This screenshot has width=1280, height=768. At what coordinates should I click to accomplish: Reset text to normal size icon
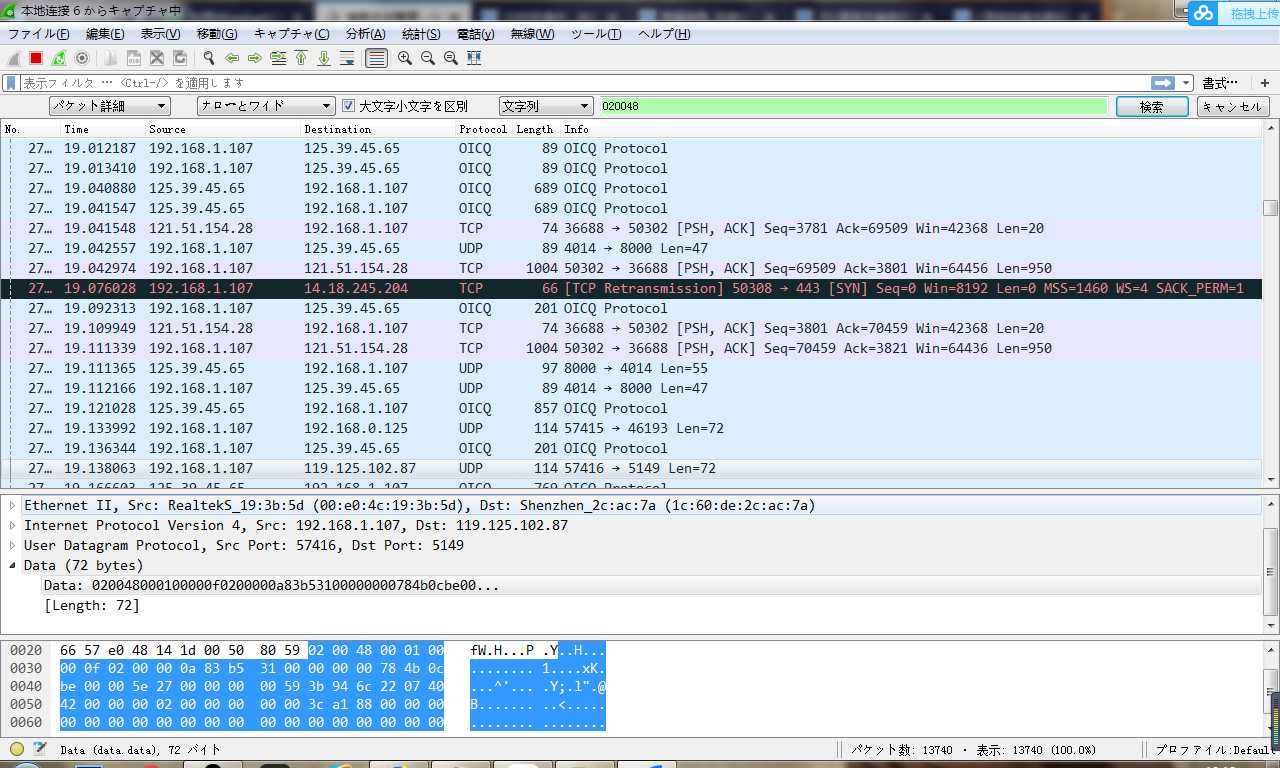click(451, 58)
